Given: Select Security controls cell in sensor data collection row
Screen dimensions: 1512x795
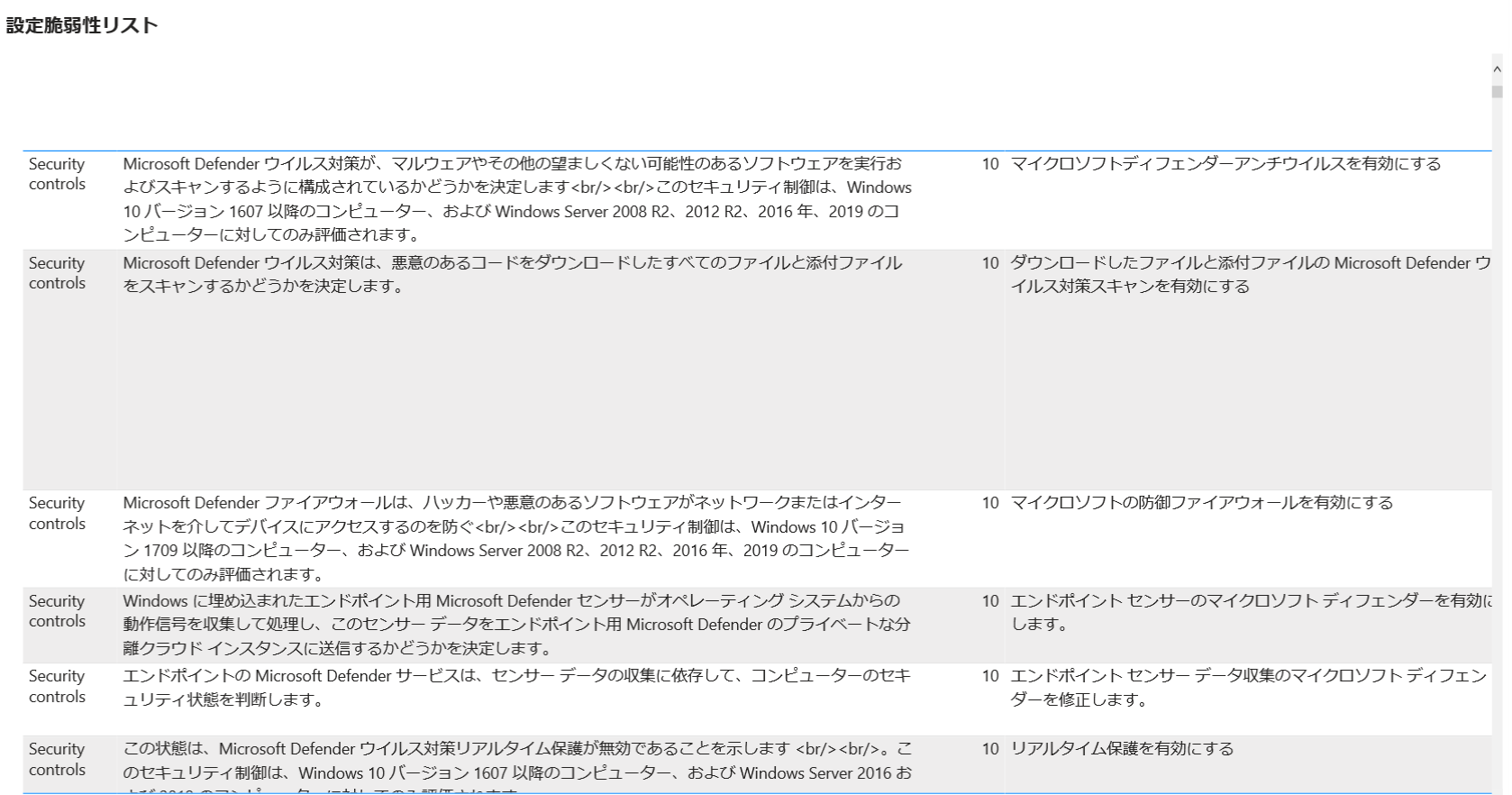Looking at the screenshot, I should (x=57, y=686).
